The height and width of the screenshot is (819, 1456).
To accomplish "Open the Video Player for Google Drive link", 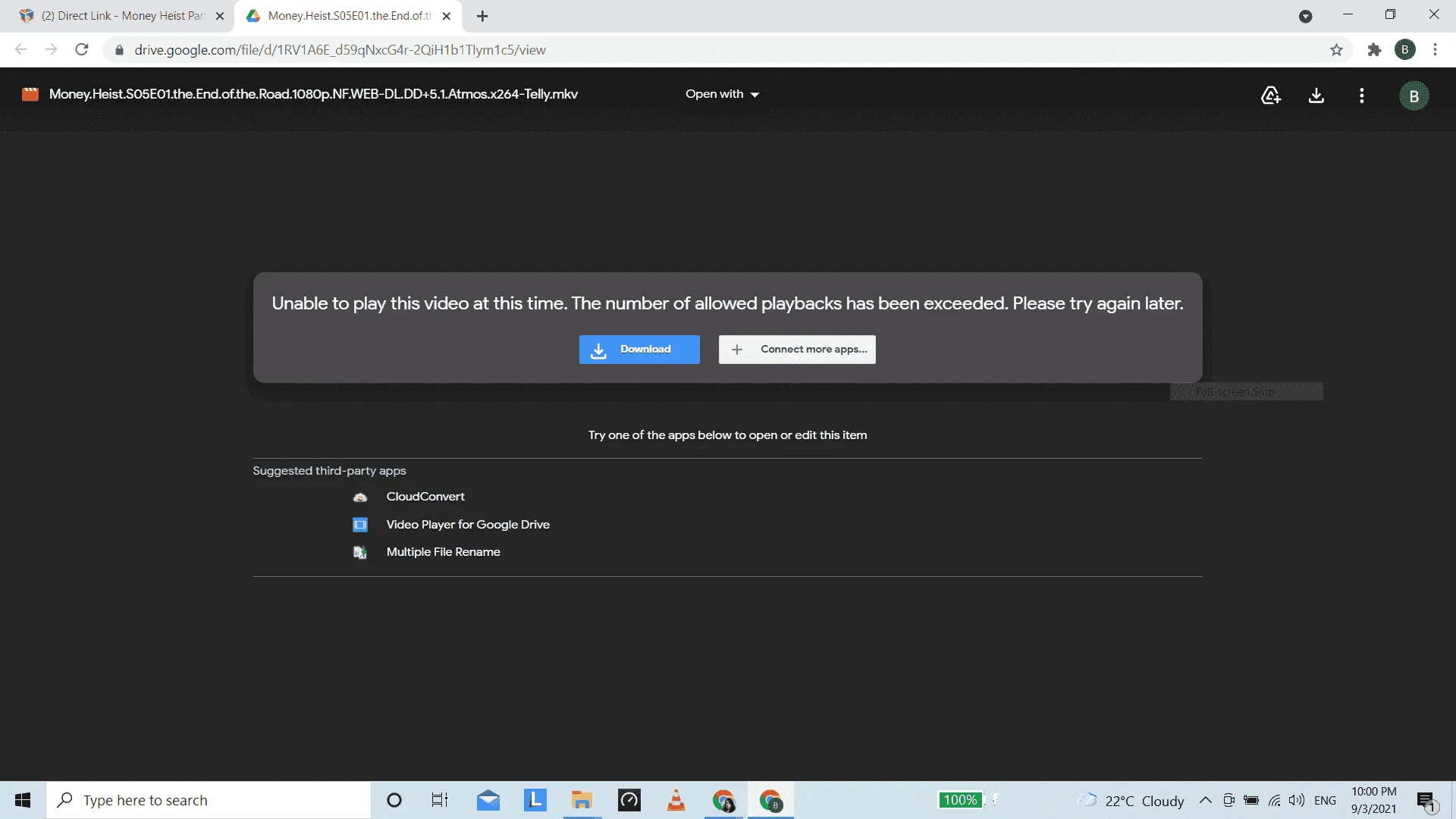I will [x=468, y=525].
